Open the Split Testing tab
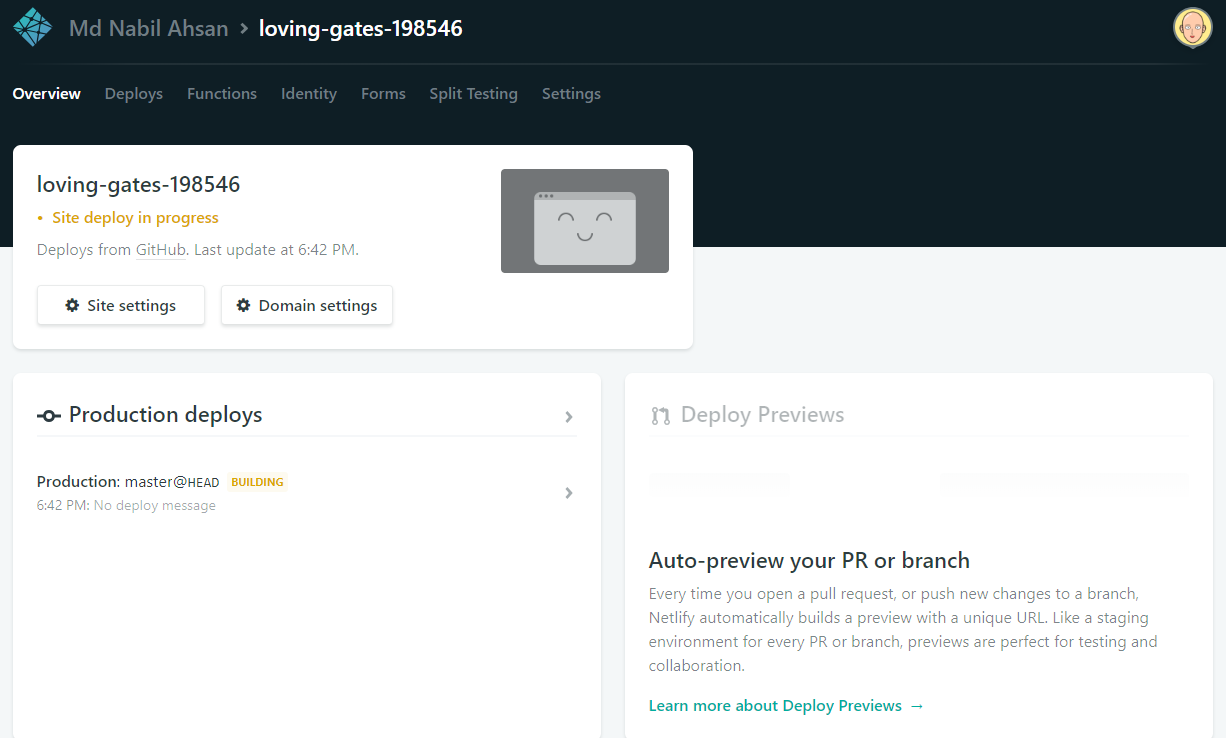 474,93
